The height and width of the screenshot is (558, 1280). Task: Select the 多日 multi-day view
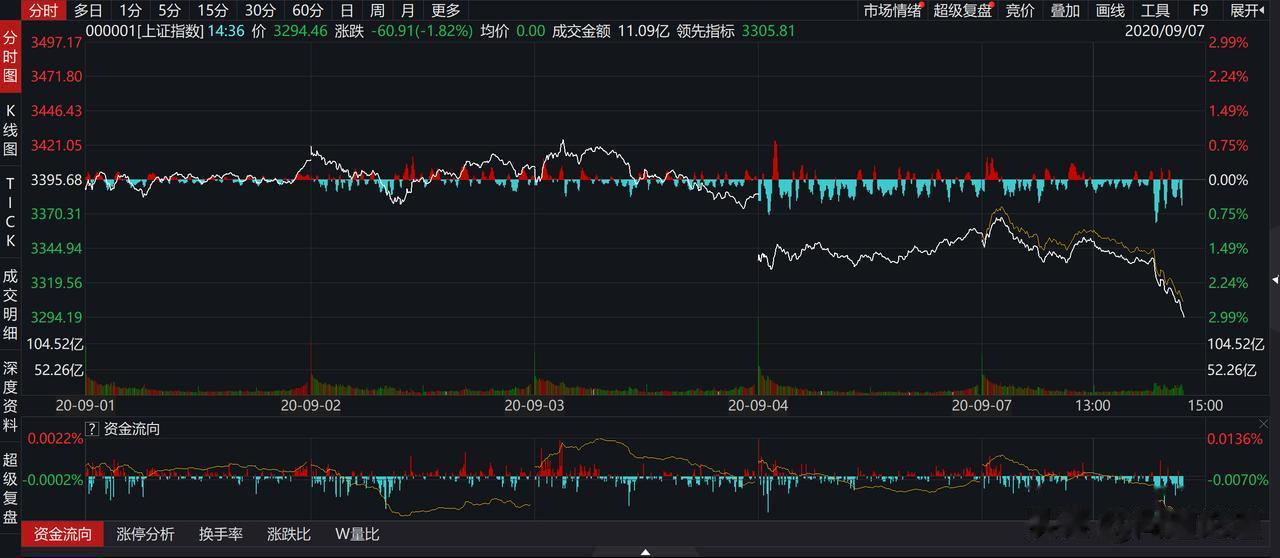click(x=89, y=11)
